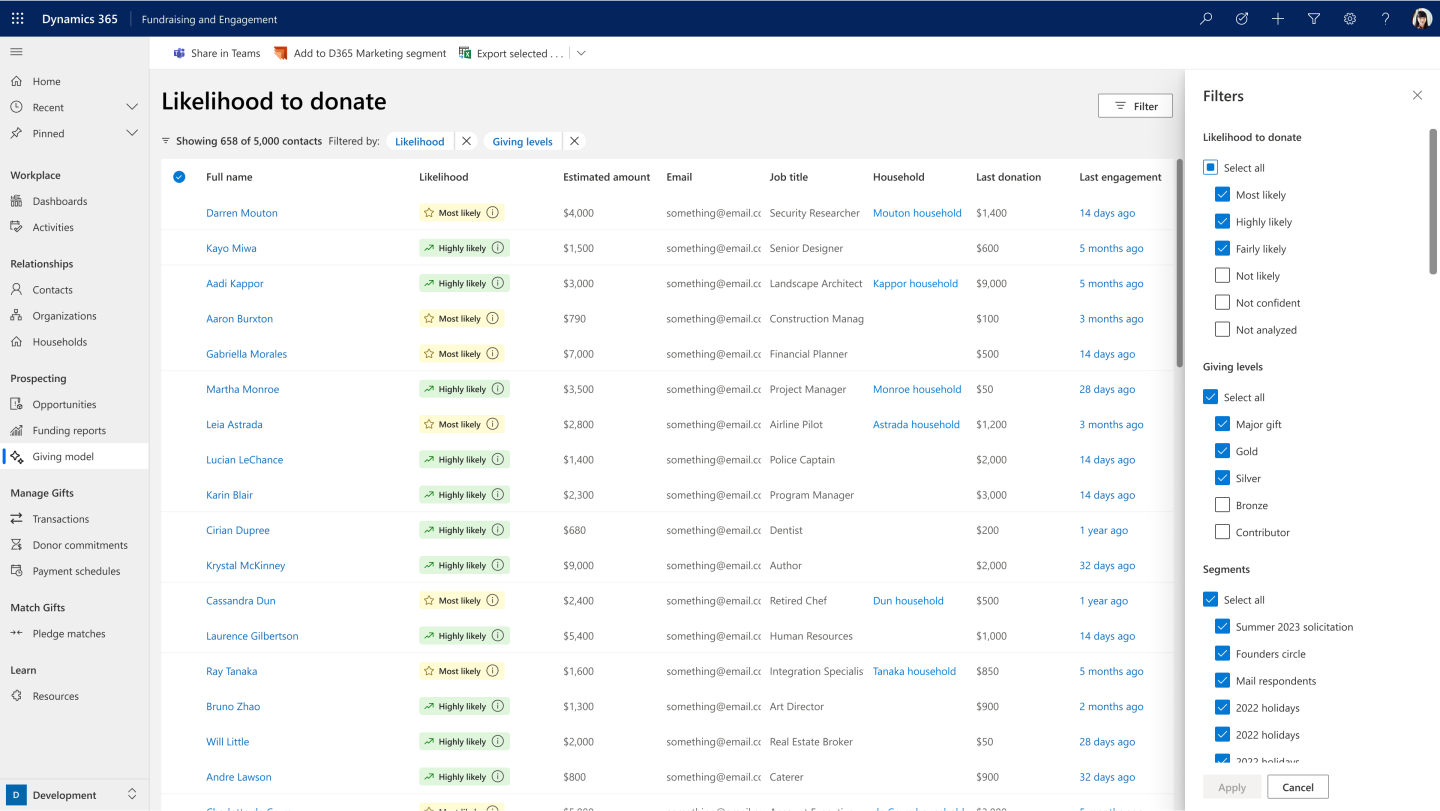Screen dimensions: 1440x811
Task: Click info icon next to Darren Mouton's likelihood
Action: [493, 213]
